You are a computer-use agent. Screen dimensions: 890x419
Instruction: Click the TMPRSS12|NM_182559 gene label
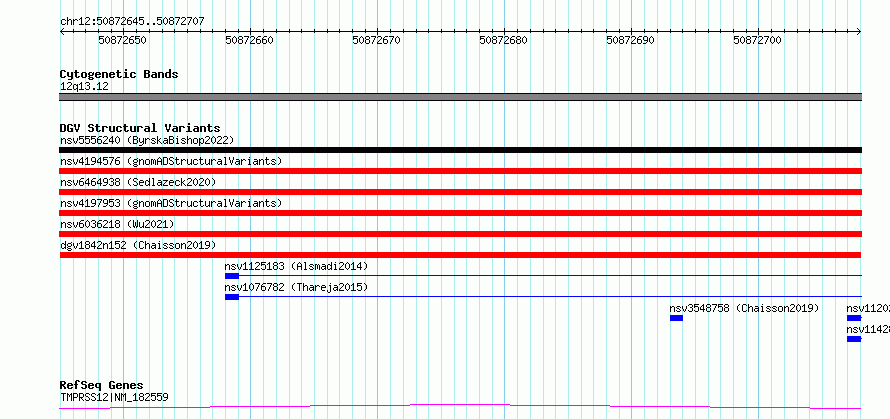pyautogui.click(x=114, y=397)
